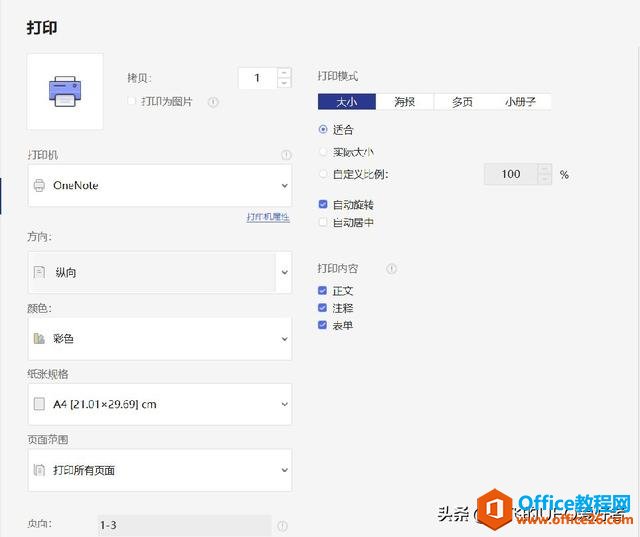The image size is (640, 537).
Task: Open the OneNote printer dropdown
Action: click(x=160, y=186)
